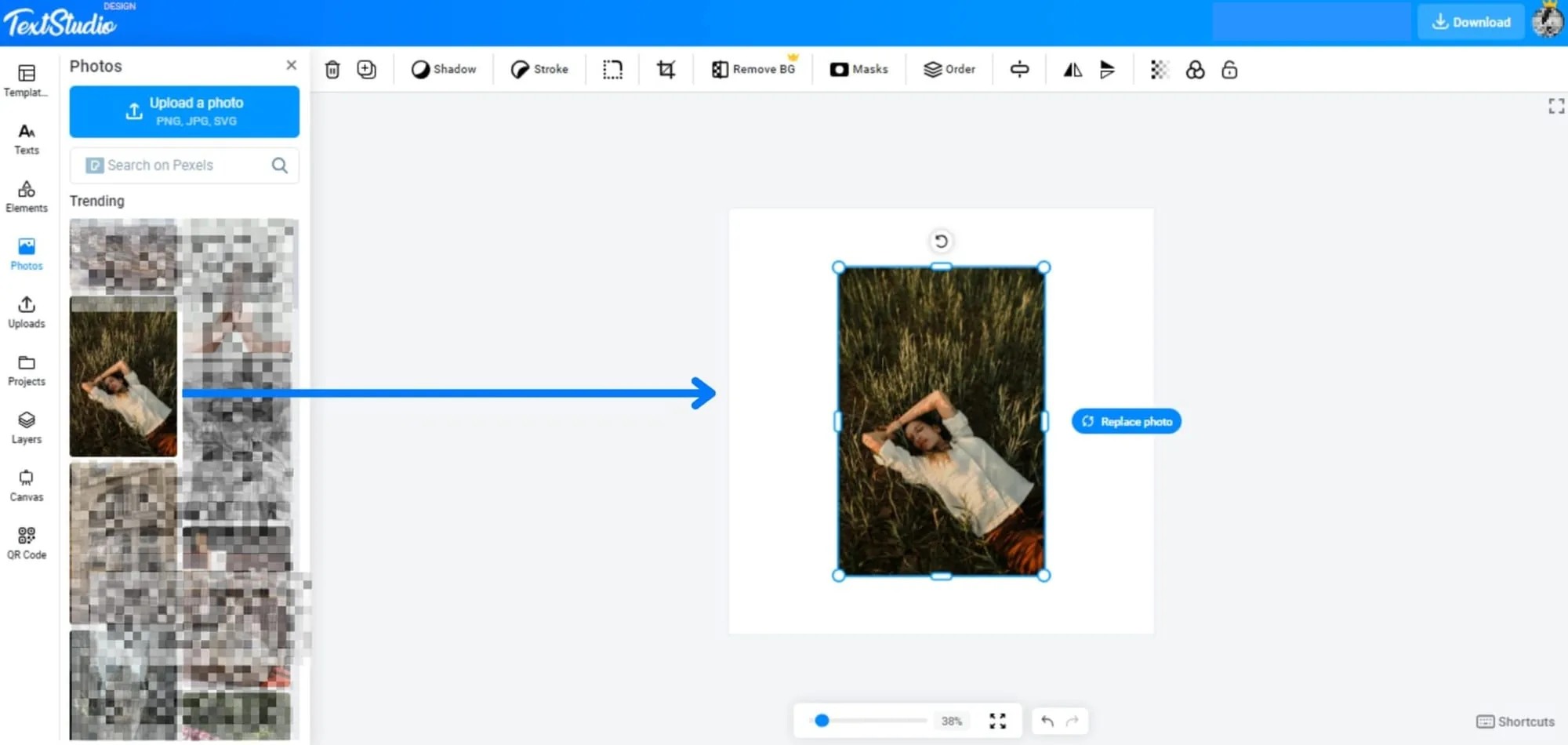Toggle the lock icon on the selected photo

click(x=1229, y=70)
